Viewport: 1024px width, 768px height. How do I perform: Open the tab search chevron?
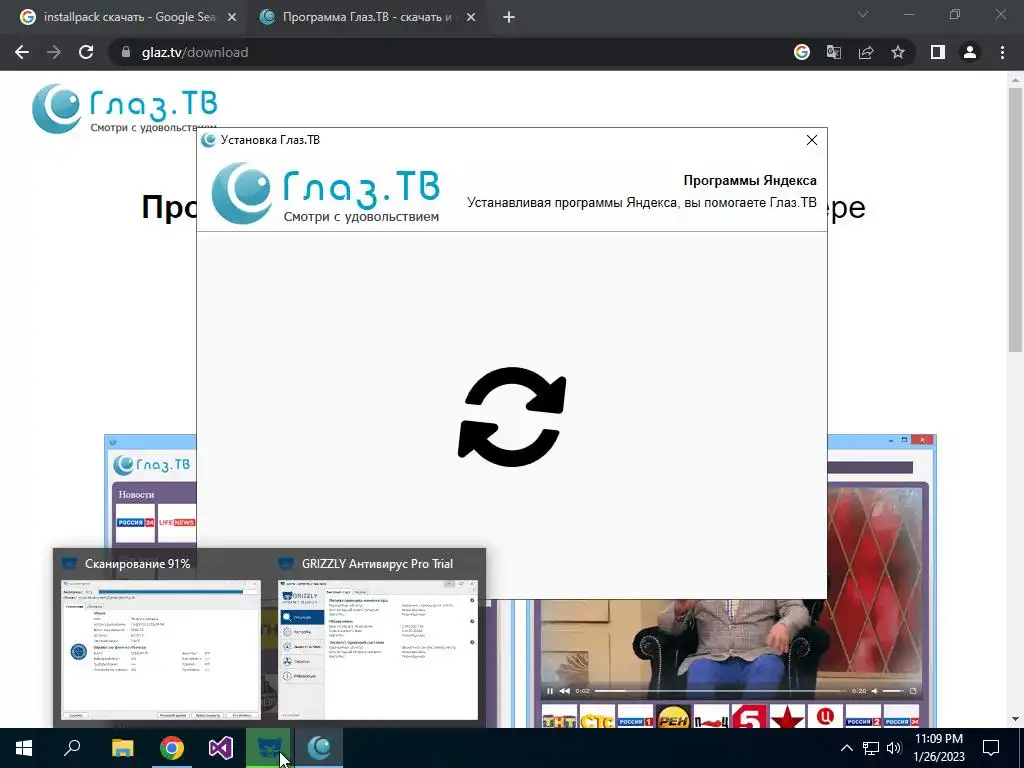tap(863, 14)
